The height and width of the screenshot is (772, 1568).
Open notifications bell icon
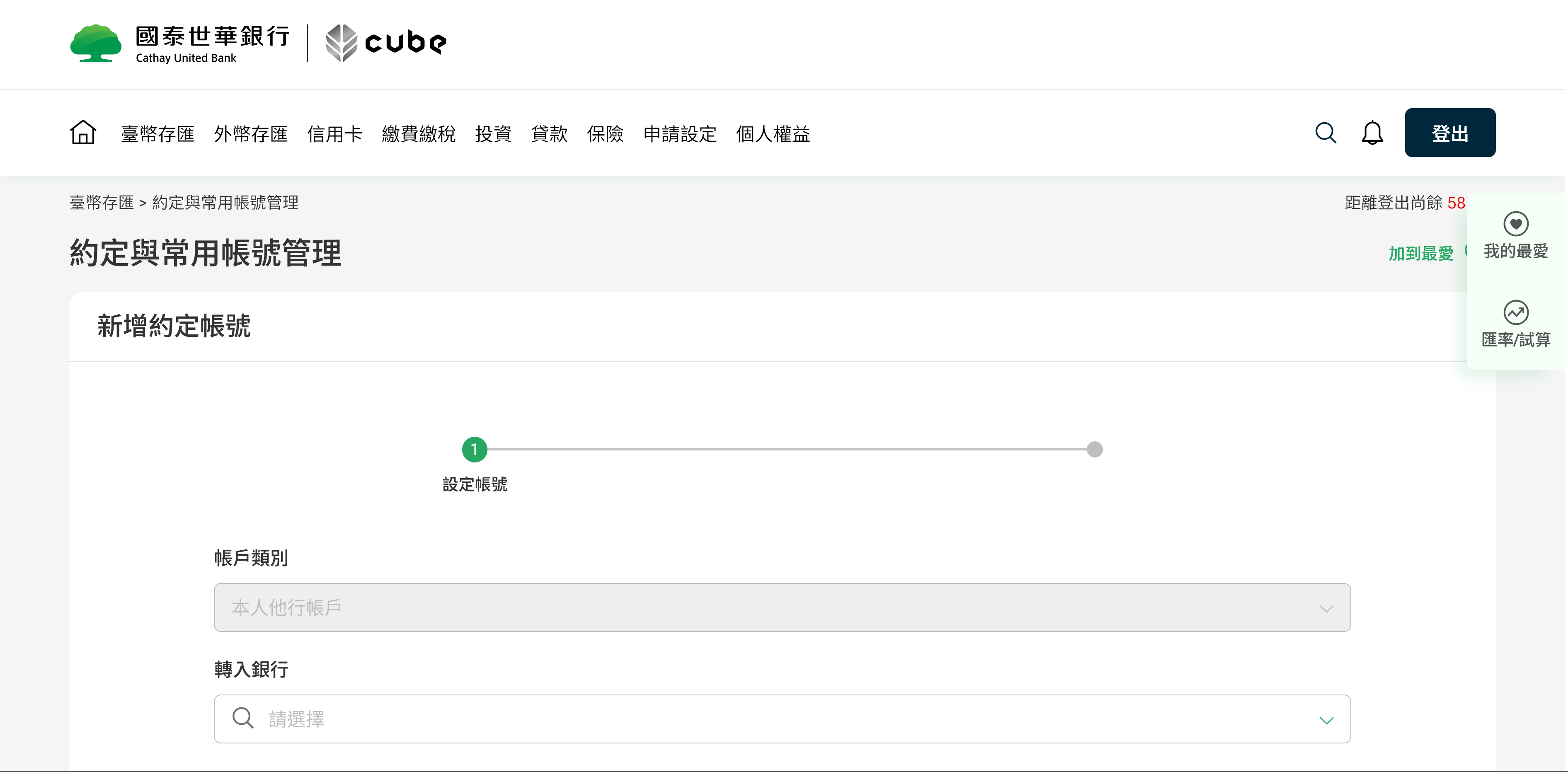[1372, 133]
